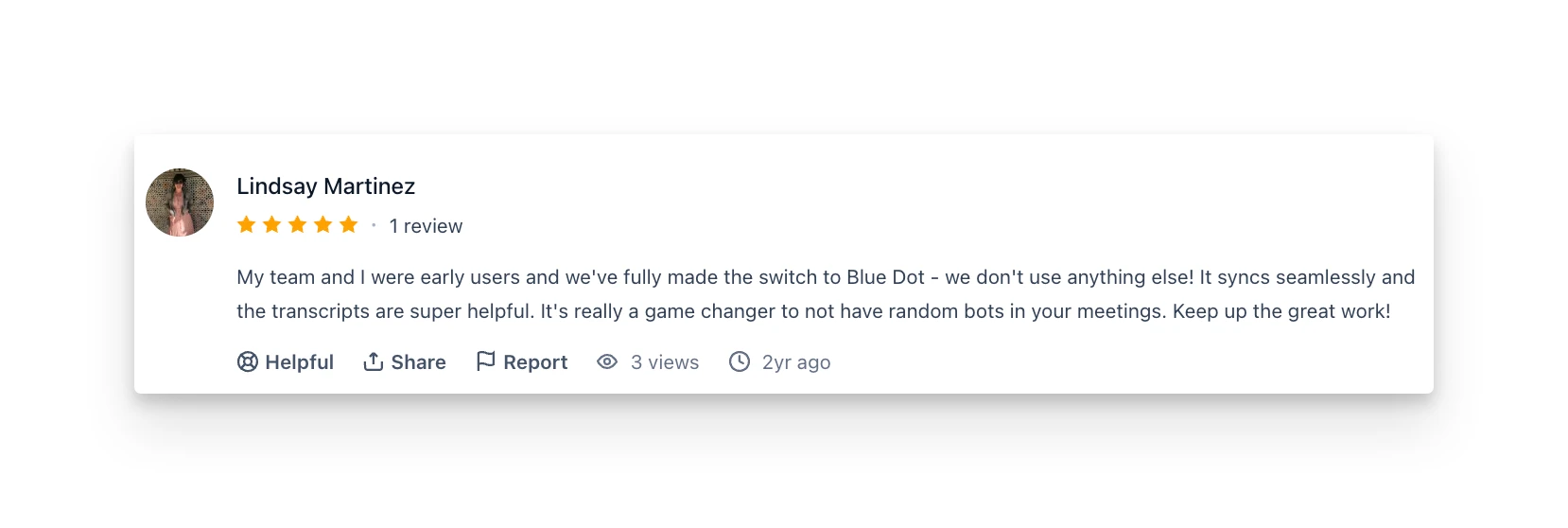Screen dimensions: 1568x528
Task: Select the second rating star
Action: [x=272, y=225]
